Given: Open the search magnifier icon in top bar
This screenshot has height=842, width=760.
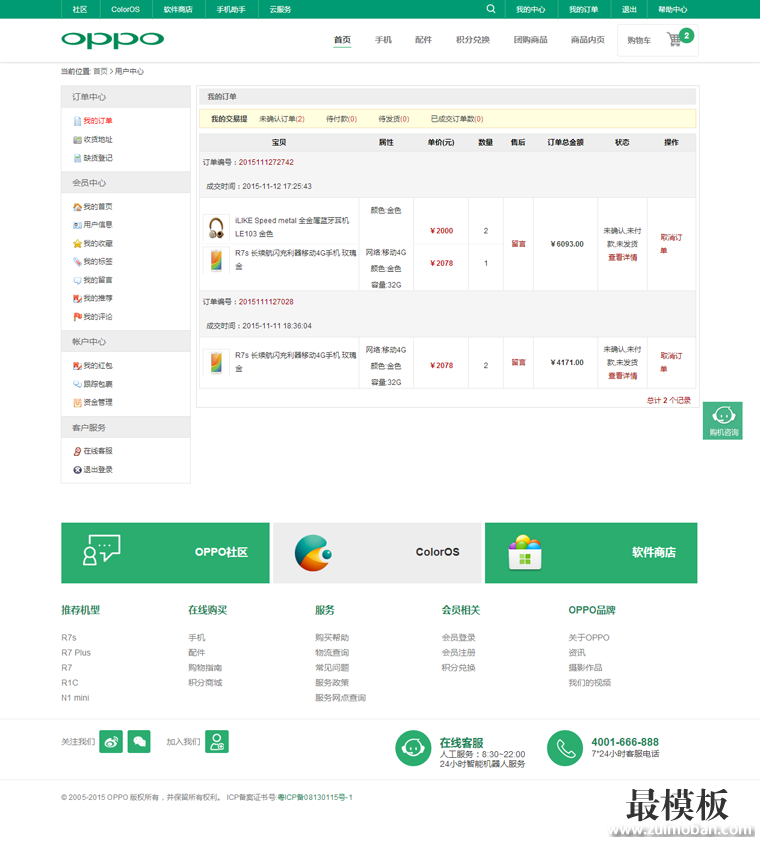Looking at the screenshot, I should pyautogui.click(x=491, y=9).
